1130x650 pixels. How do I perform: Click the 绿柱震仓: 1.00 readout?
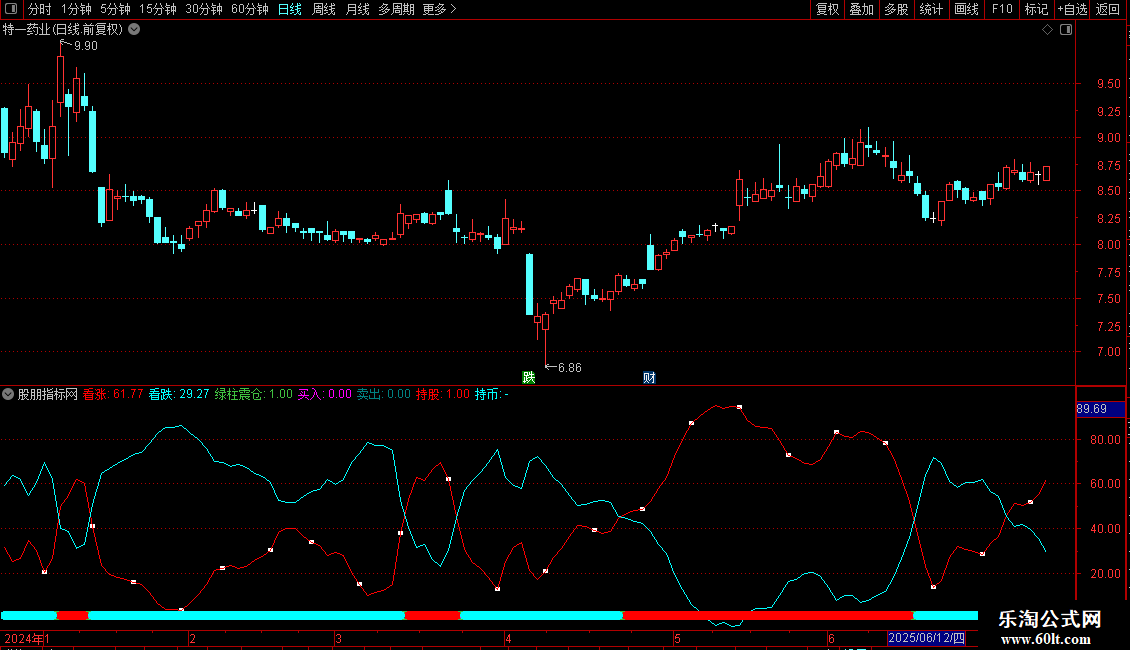click(254, 394)
